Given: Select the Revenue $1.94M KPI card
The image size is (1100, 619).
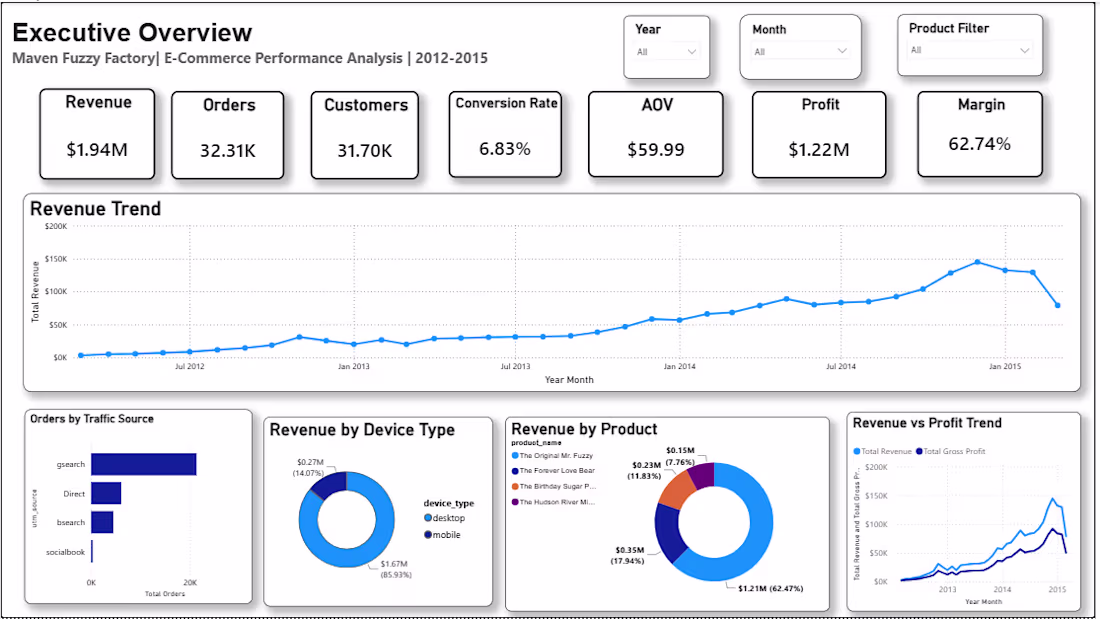Looking at the screenshot, I should 98,134.
